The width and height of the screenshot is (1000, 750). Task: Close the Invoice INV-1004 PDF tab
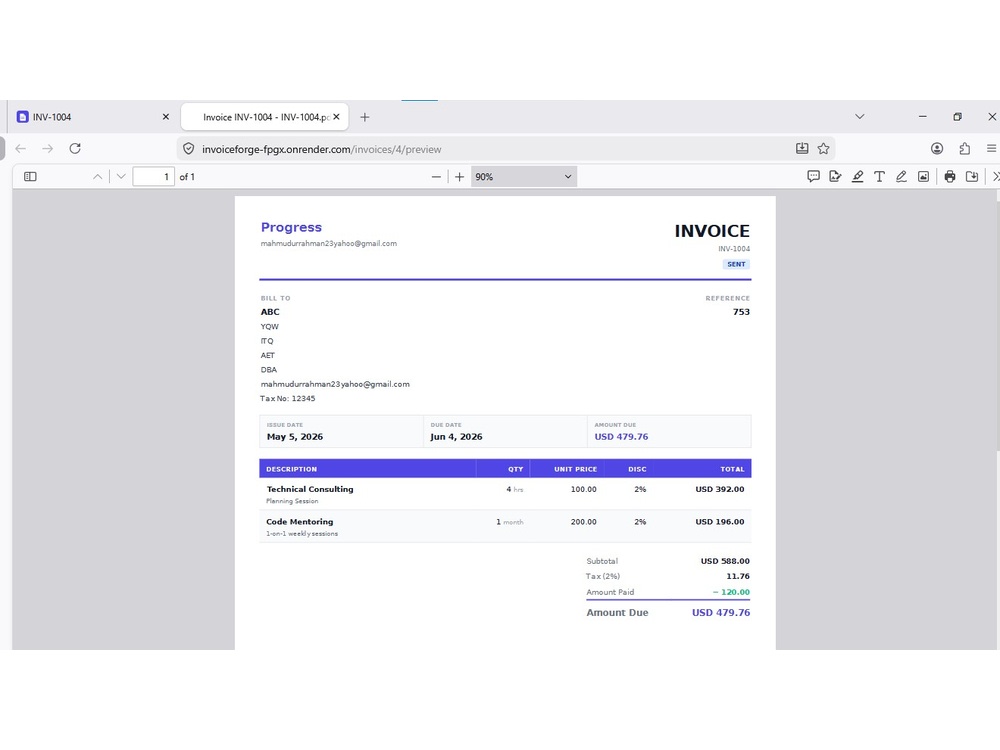[336, 117]
